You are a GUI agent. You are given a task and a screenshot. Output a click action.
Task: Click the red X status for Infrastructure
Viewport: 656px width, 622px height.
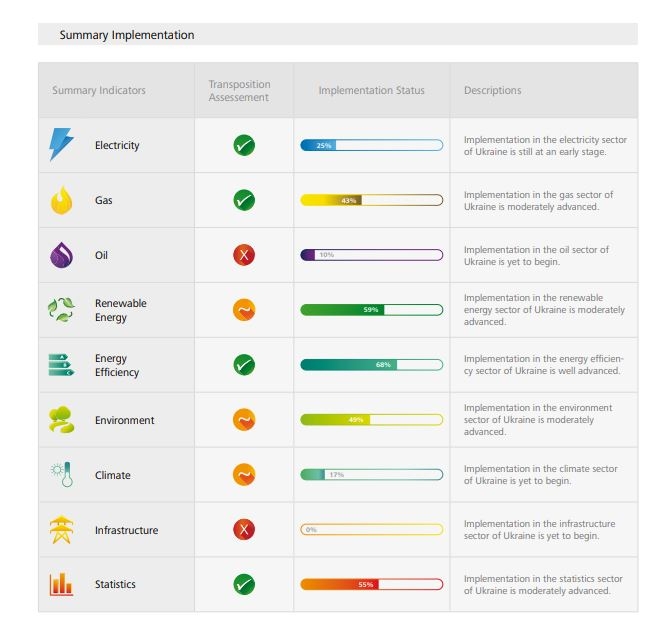[x=244, y=530]
